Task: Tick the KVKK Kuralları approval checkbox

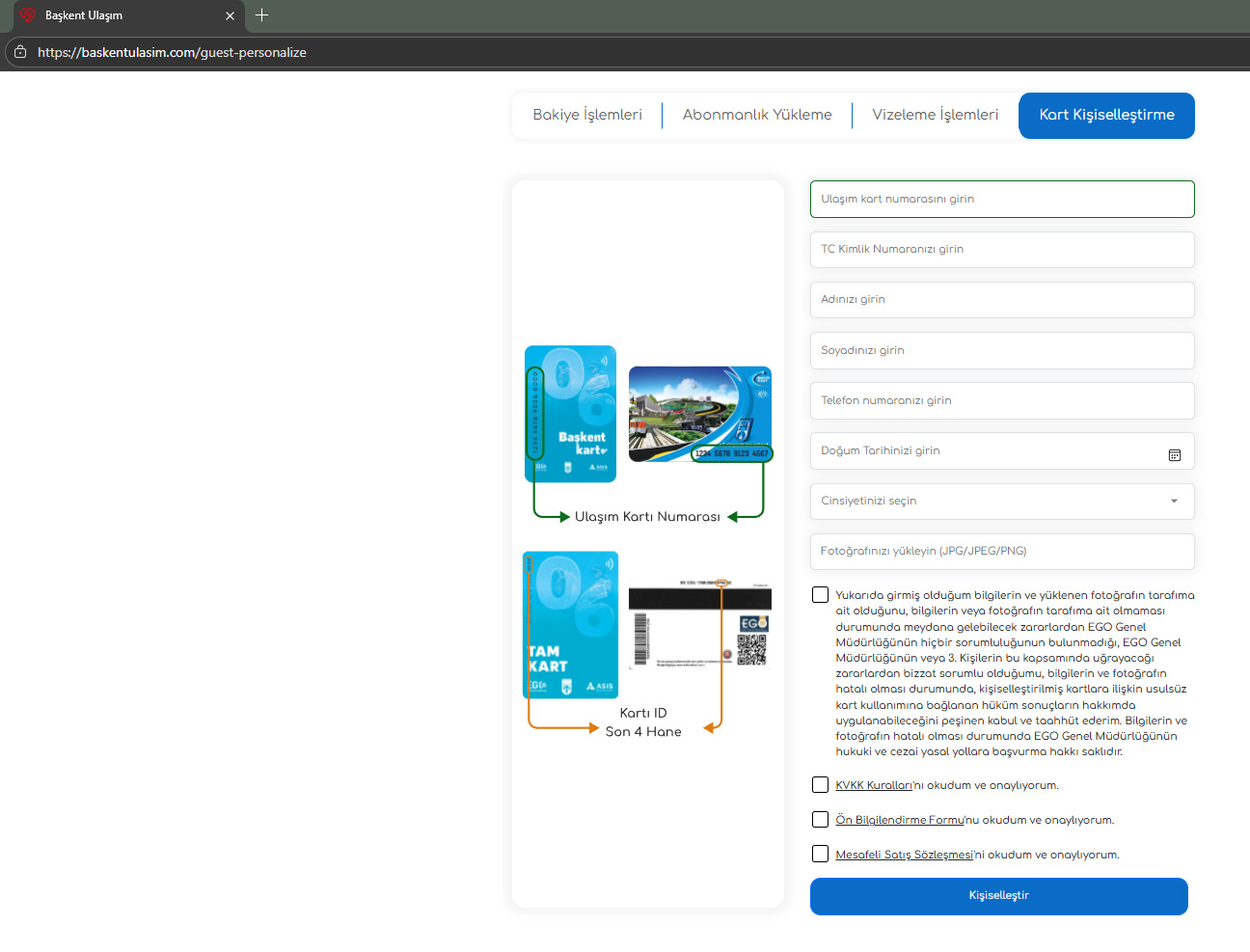Action: click(820, 785)
